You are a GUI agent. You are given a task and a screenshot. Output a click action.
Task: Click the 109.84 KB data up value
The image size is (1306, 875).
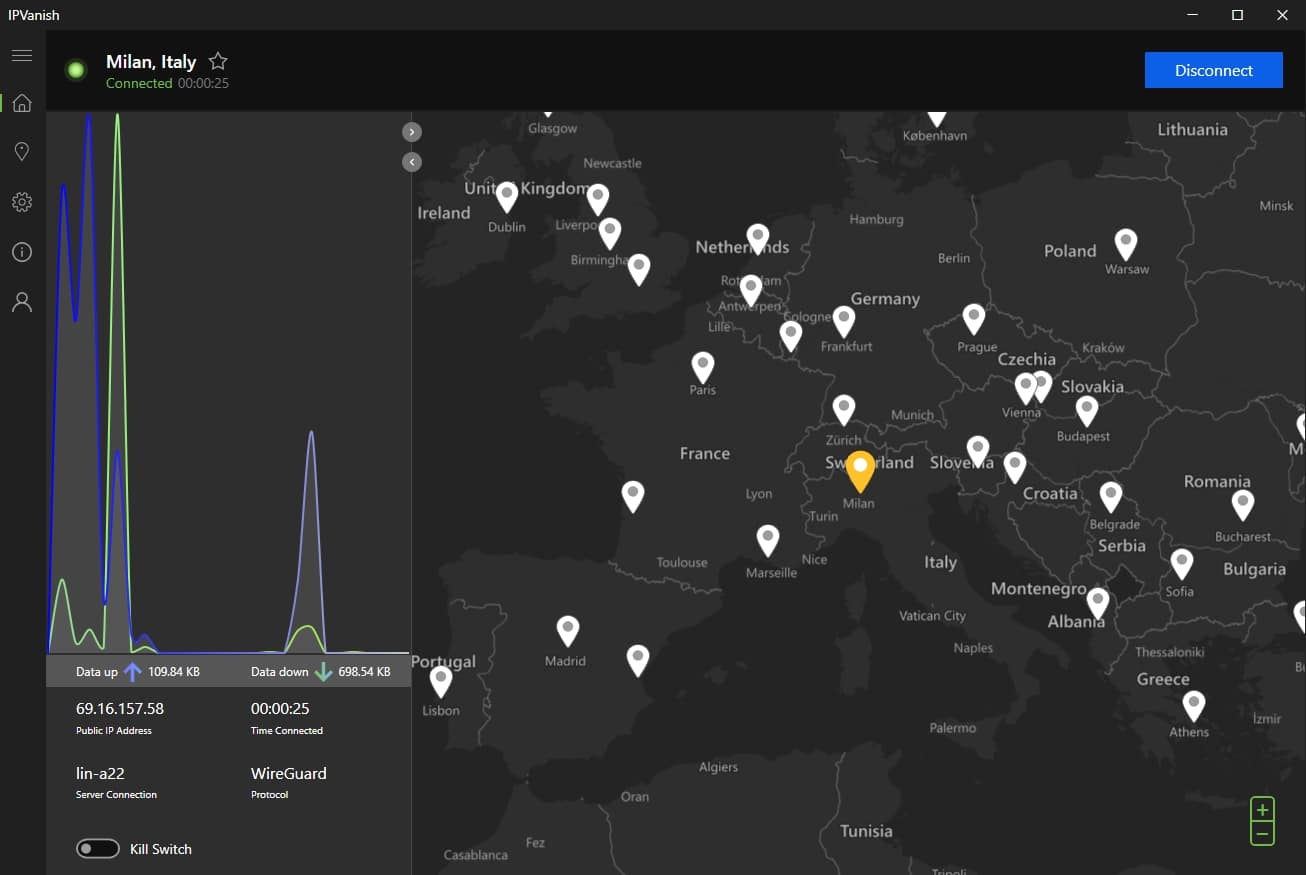[x=174, y=672]
